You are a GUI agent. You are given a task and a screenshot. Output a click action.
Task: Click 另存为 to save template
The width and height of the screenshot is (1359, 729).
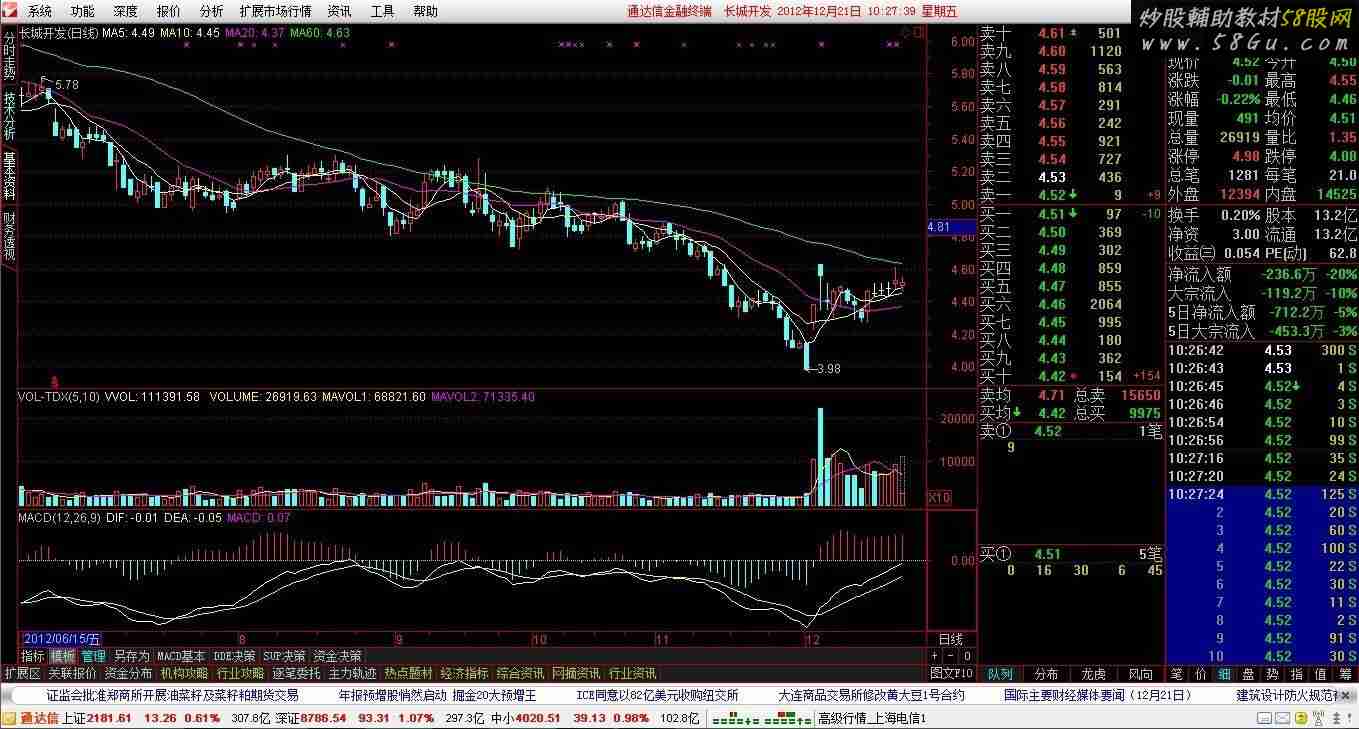coord(131,656)
